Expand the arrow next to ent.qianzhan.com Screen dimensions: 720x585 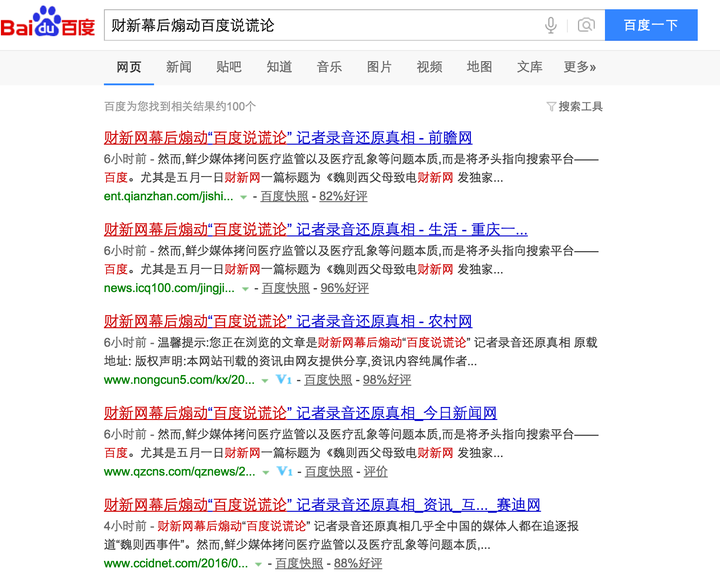(243, 197)
